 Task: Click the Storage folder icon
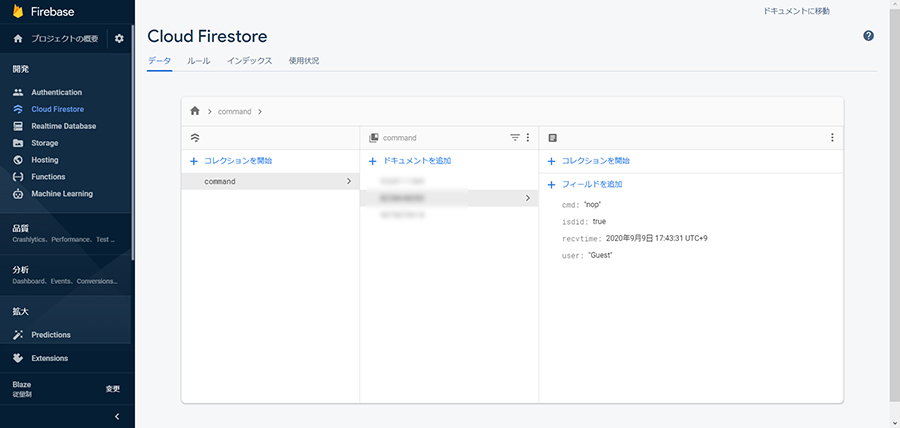point(18,143)
